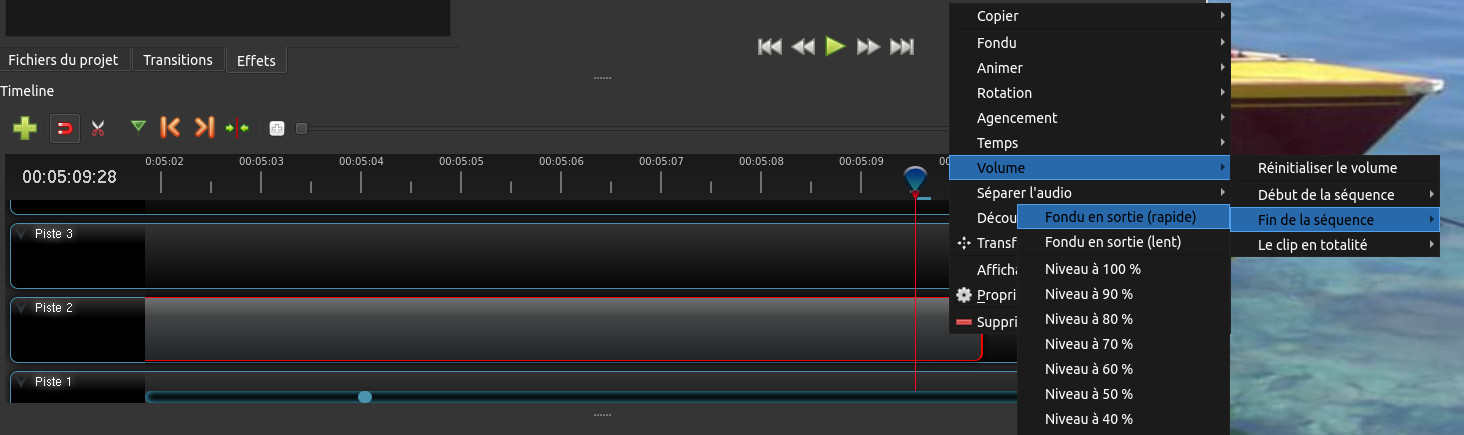
Task: Center the timeline on the playhead
Action: tap(237, 128)
